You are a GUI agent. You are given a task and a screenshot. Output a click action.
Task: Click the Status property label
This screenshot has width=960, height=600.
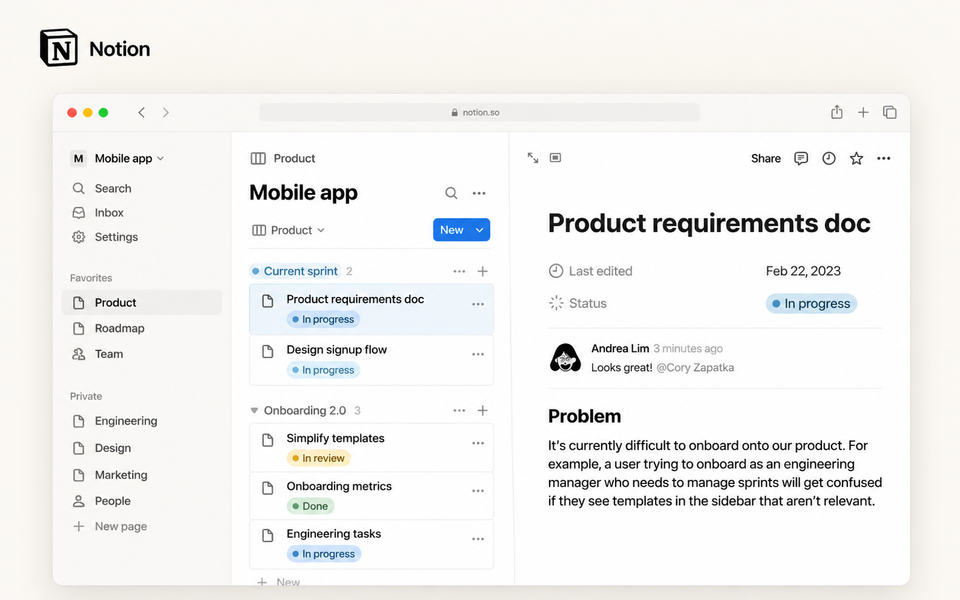coord(577,304)
